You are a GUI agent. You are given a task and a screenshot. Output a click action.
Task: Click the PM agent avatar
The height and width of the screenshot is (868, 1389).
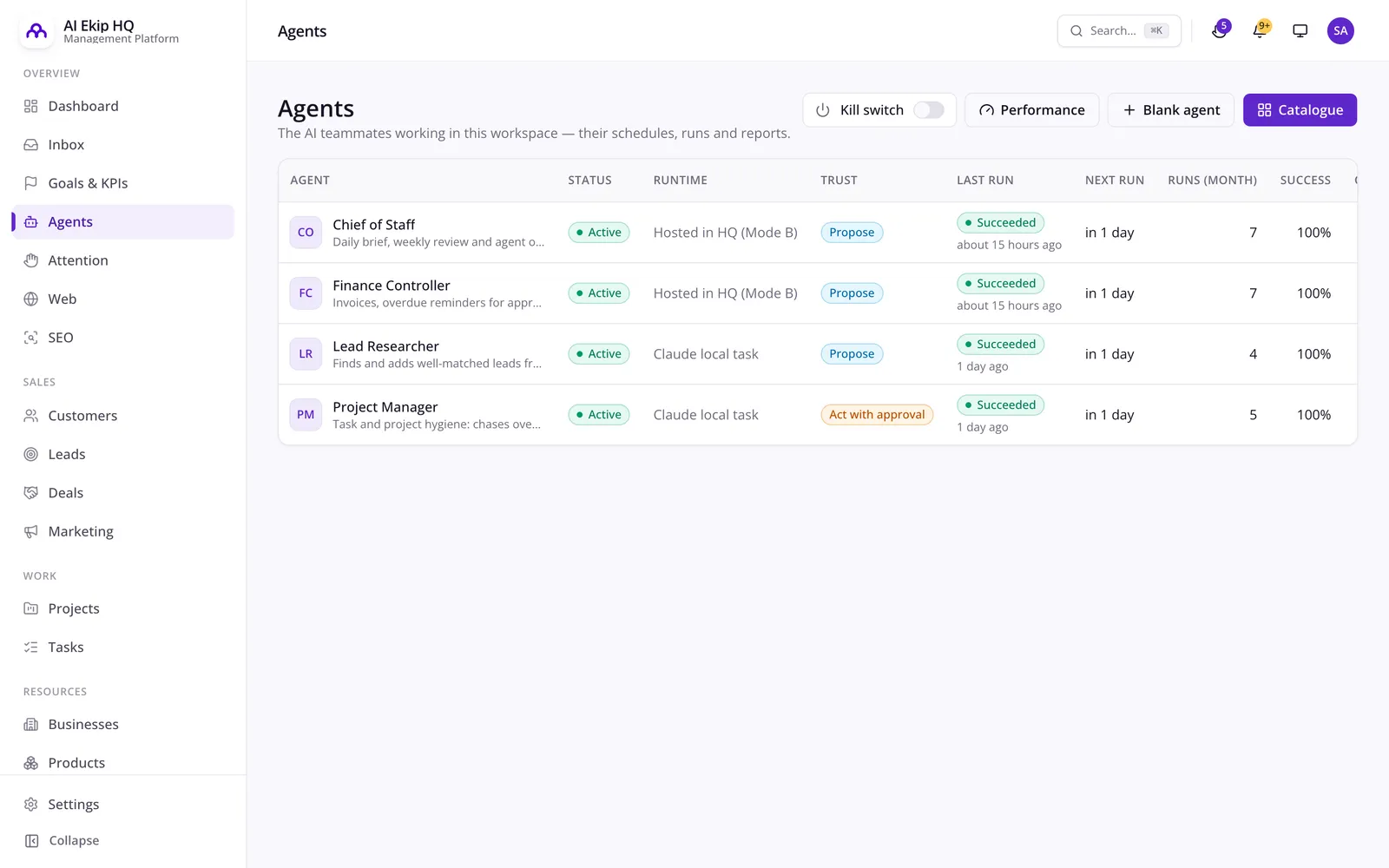click(306, 415)
